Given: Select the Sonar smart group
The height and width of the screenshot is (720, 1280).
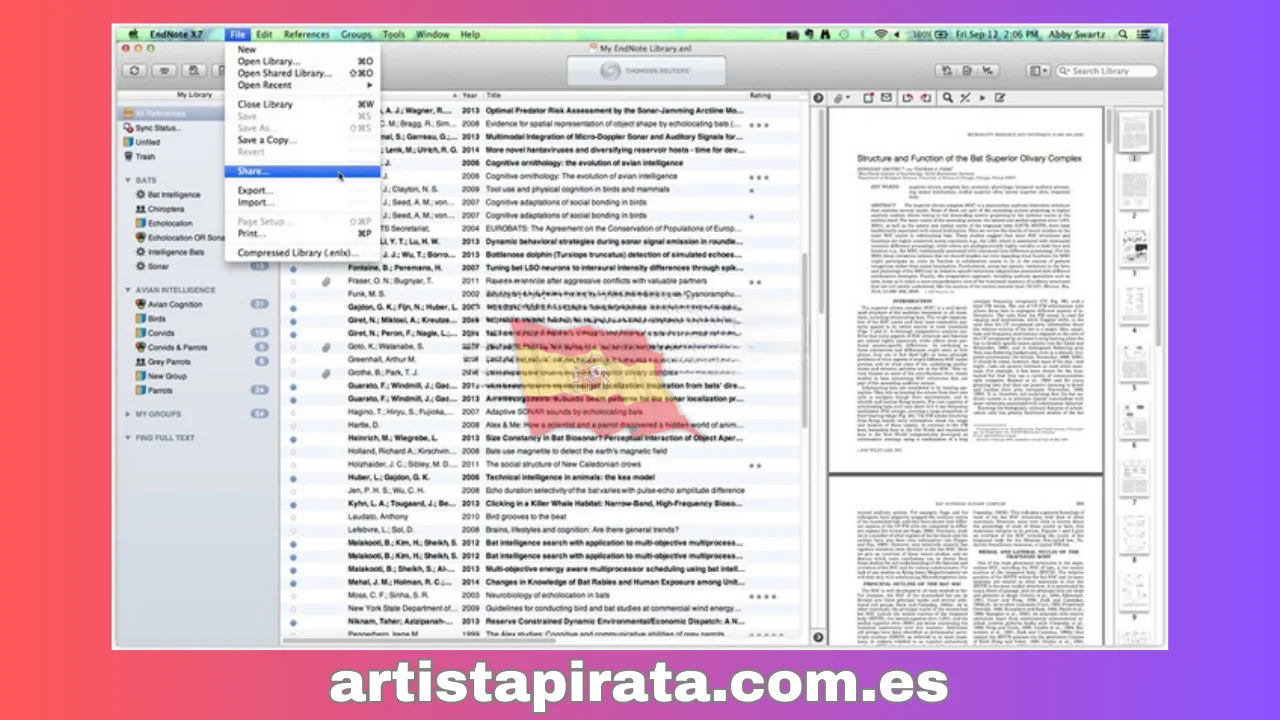Looking at the screenshot, I should [x=158, y=266].
